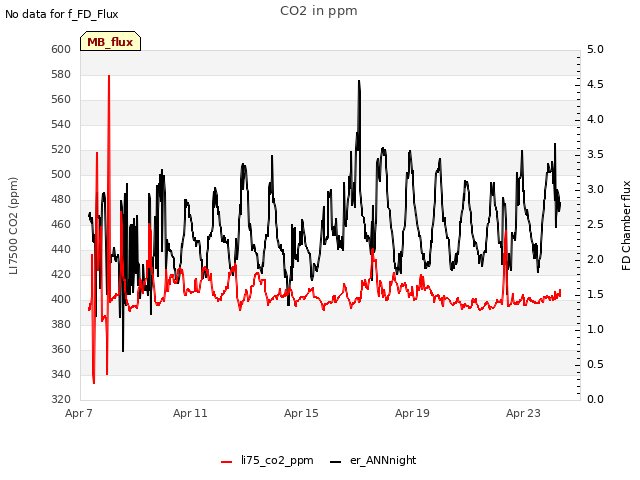Click the tallest black er_ANNnight peak

[x=359, y=82]
